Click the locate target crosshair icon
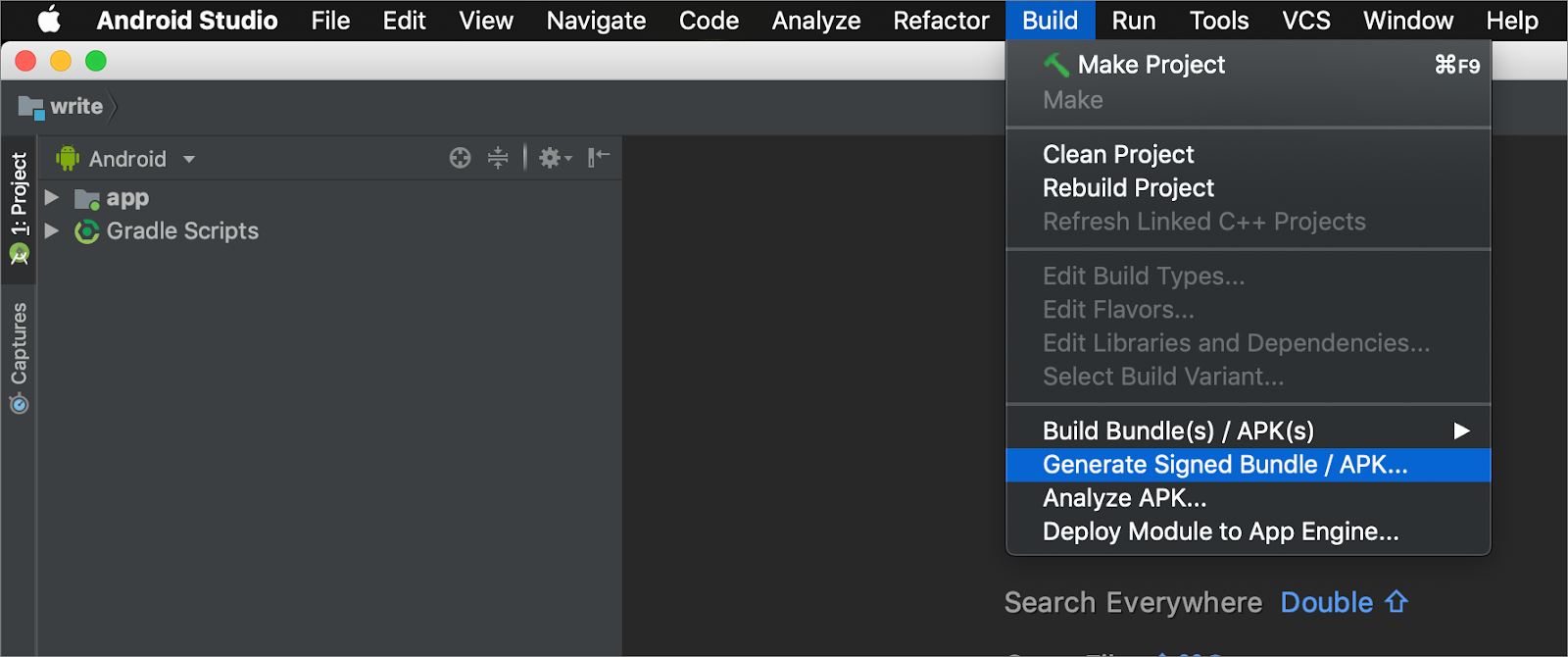Screen dimensions: 1568x657 460,158
